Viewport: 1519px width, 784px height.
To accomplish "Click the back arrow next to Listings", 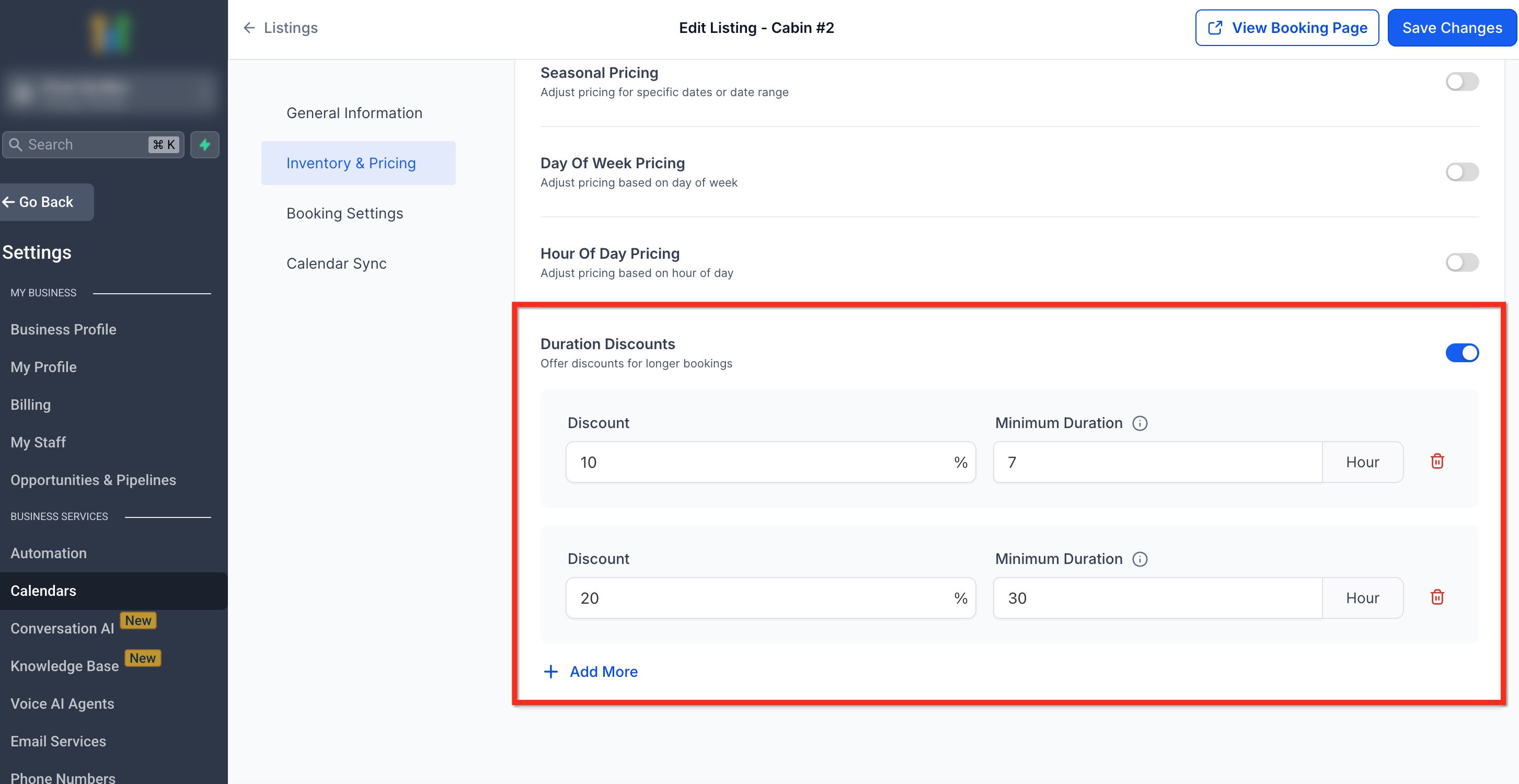I will pos(249,28).
